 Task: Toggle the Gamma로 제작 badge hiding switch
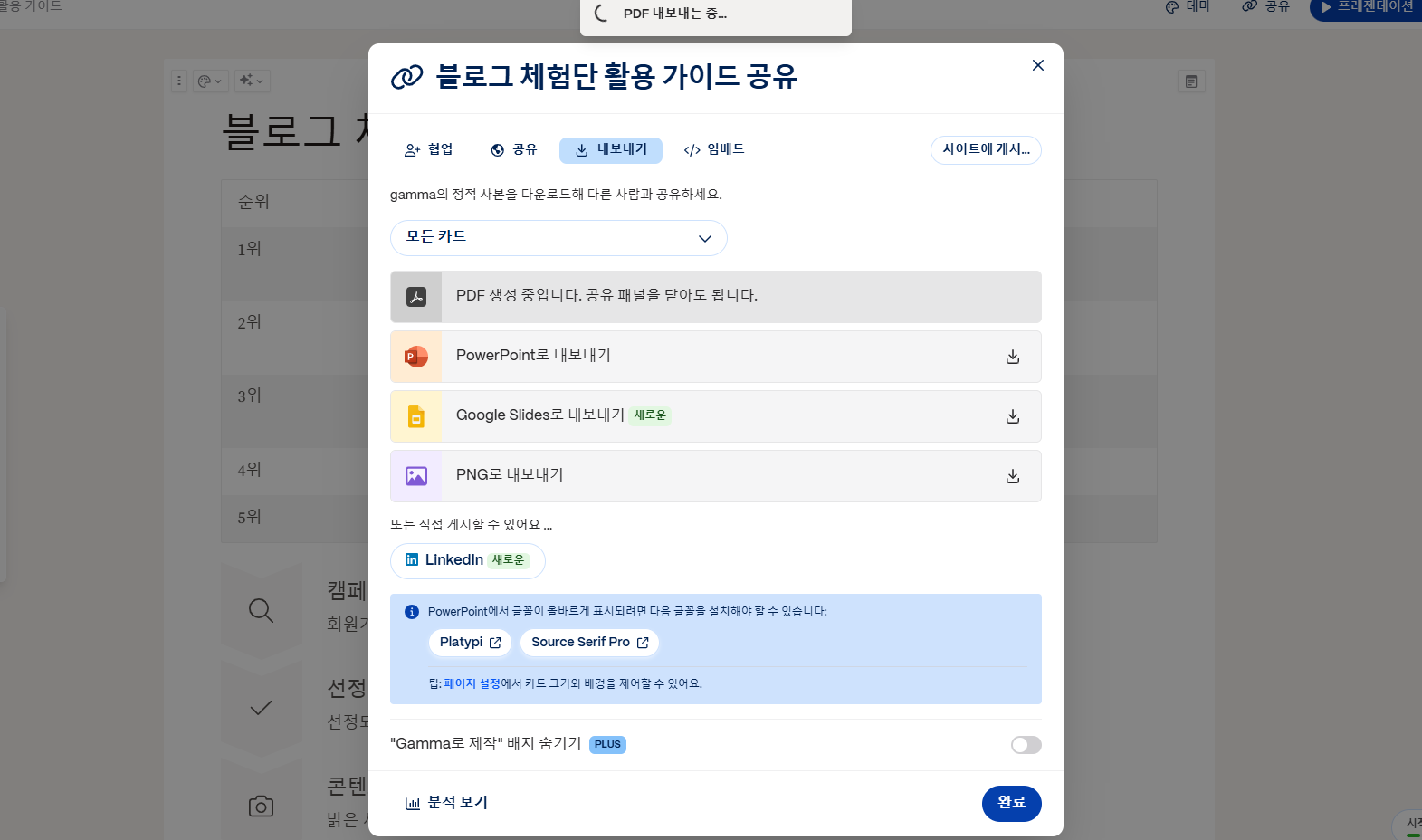pos(1026,745)
